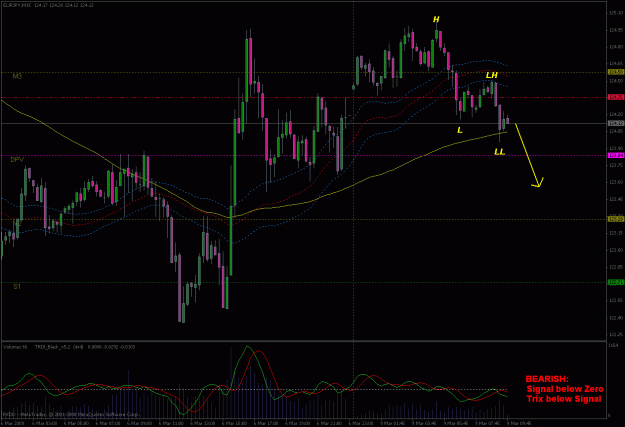Viewport: 625px width, 427px height.
Task: Click the 6 Mar 05:00 time label
Action: [77, 423]
